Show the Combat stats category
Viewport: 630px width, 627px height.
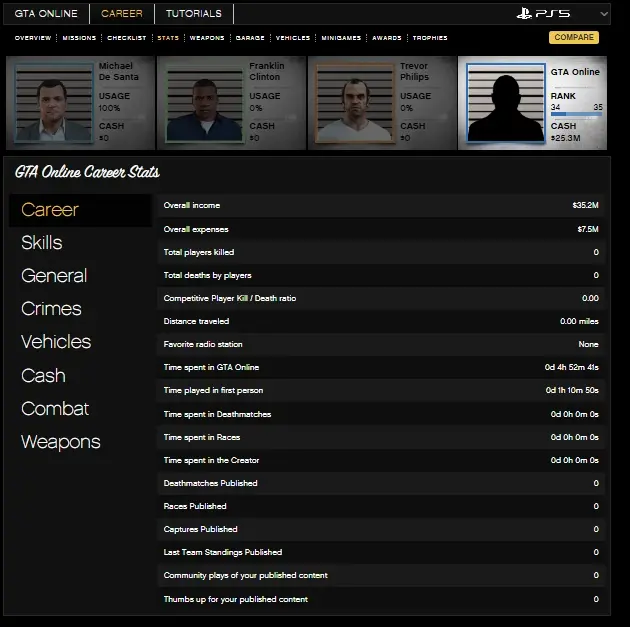click(55, 408)
